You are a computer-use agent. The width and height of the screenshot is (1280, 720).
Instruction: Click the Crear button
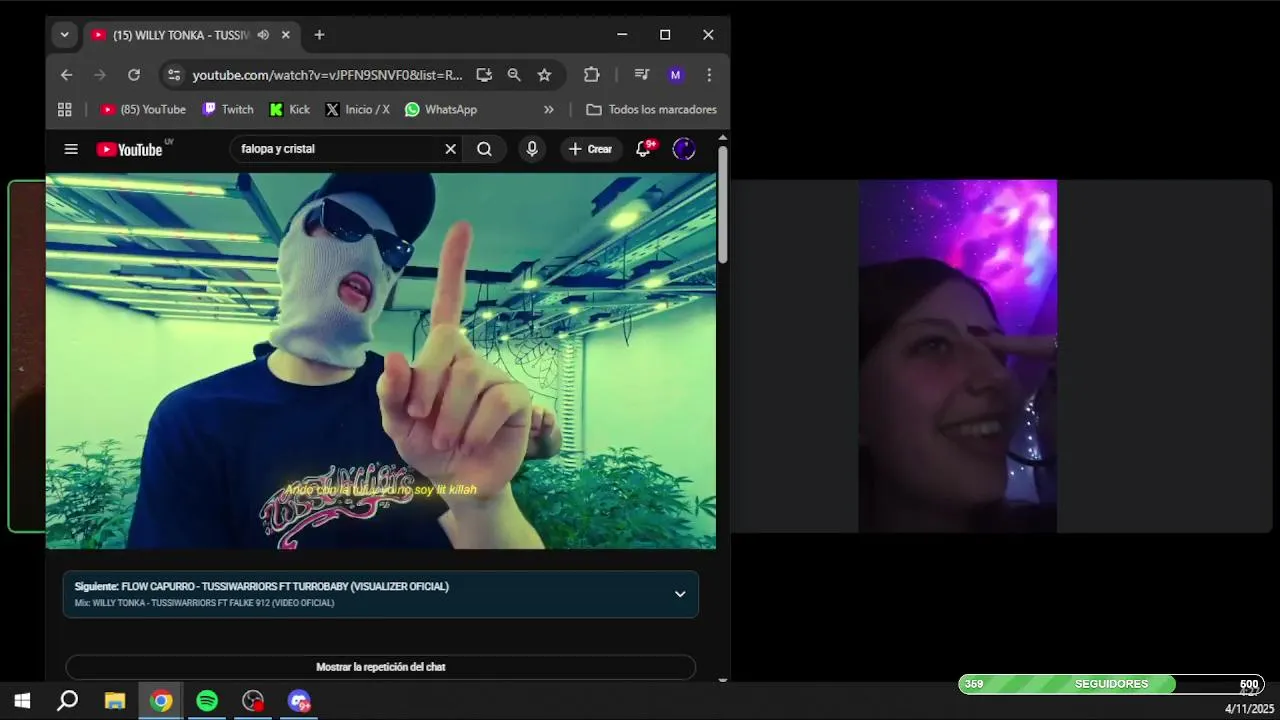pyautogui.click(x=590, y=149)
